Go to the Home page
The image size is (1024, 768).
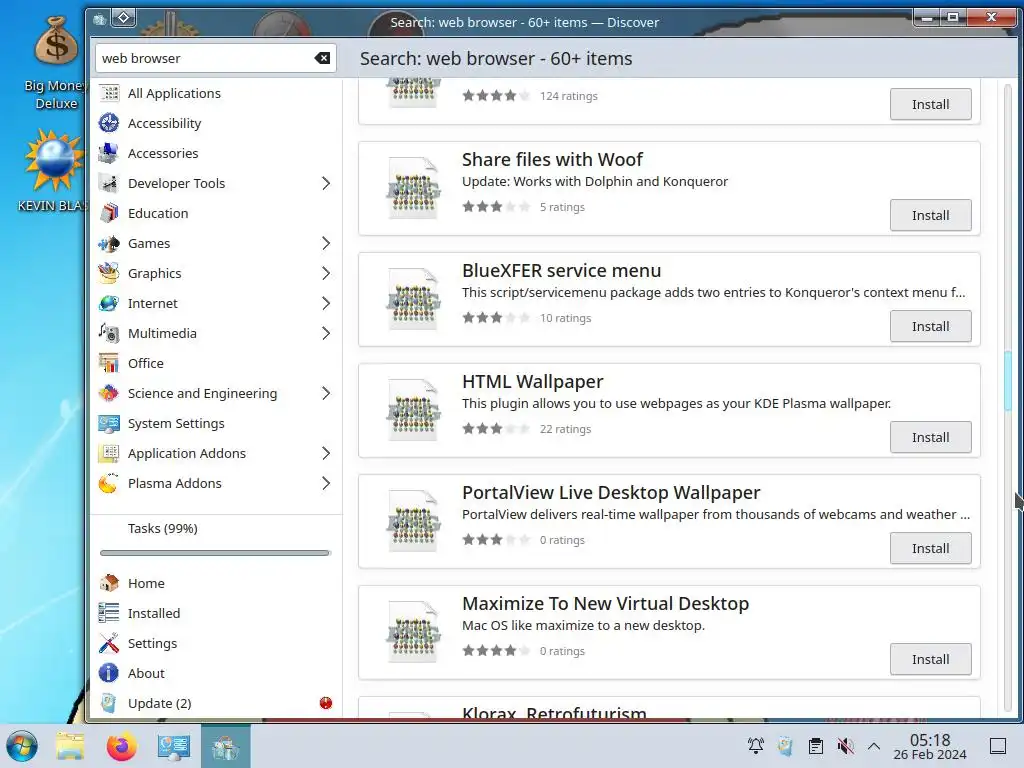click(x=216, y=583)
